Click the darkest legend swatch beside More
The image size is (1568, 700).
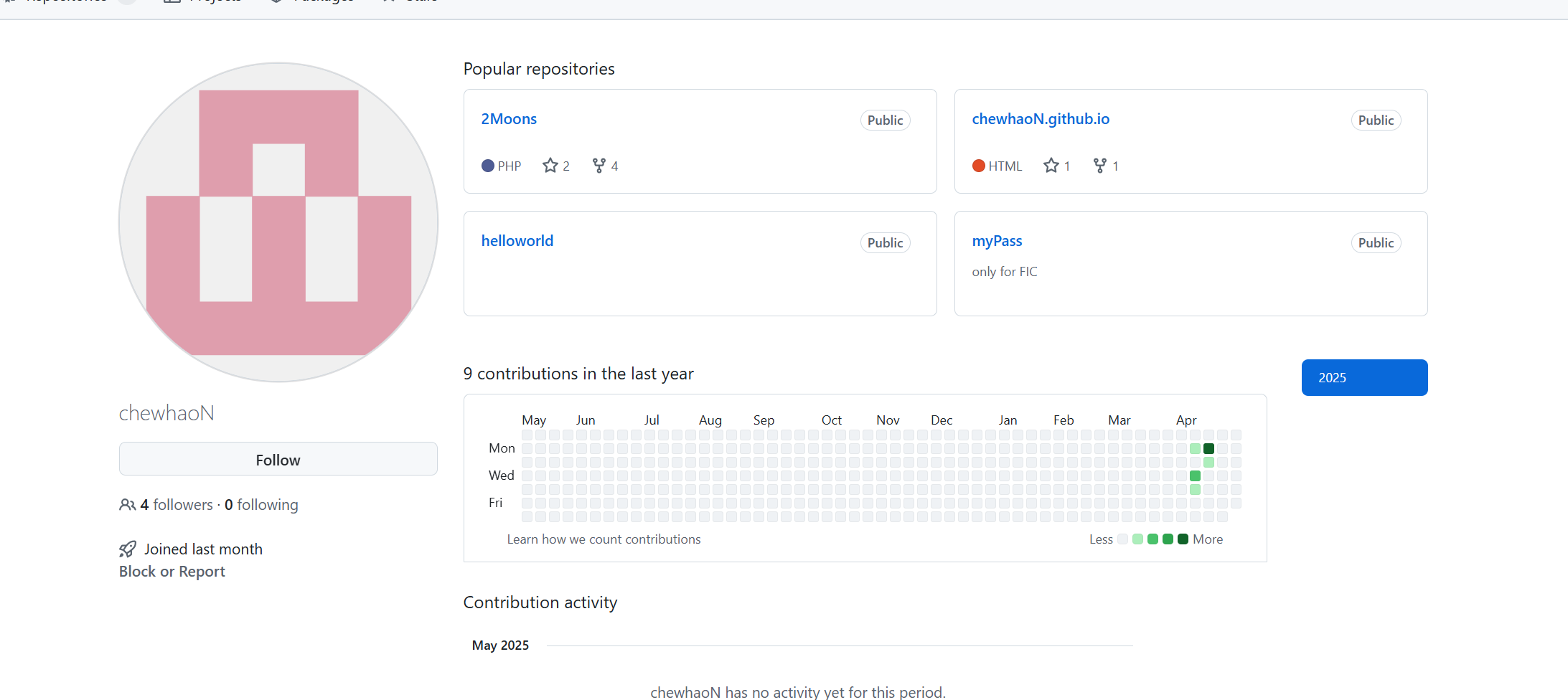point(1183,539)
